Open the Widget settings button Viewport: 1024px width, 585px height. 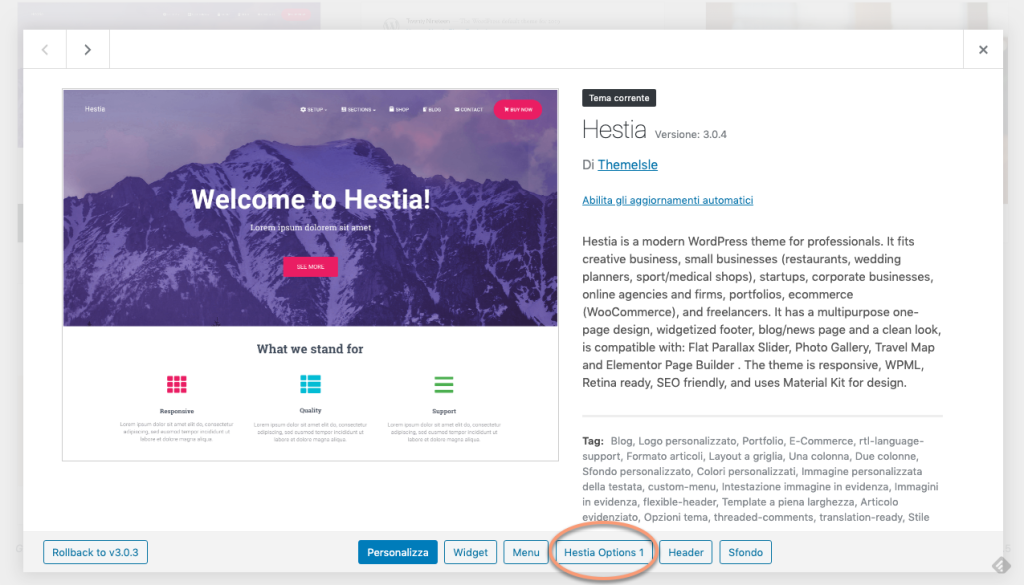click(470, 552)
